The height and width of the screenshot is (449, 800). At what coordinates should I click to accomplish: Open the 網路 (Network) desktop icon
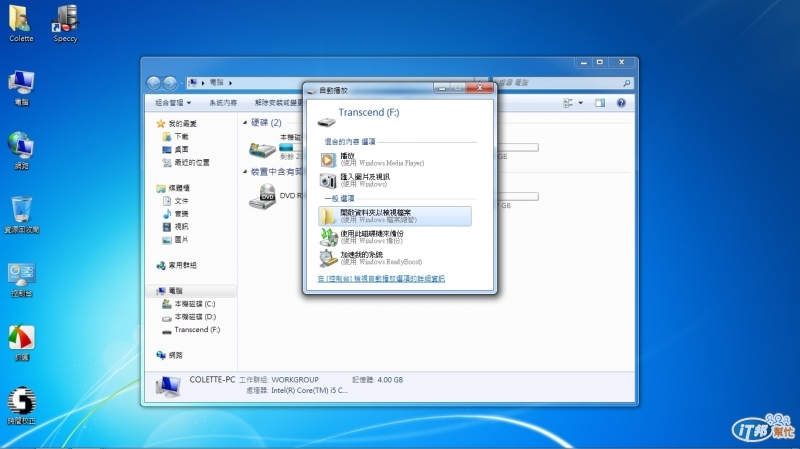21,151
